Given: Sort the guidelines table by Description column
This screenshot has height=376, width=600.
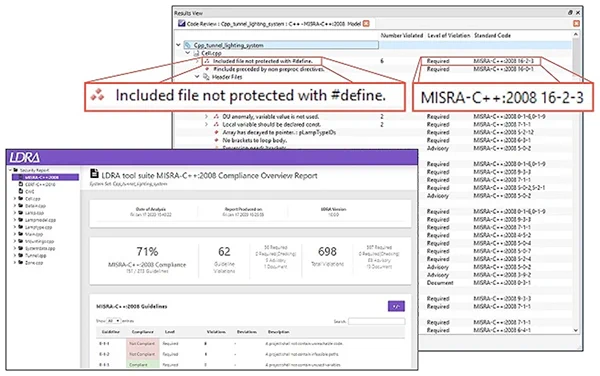Looking at the screenshot, I should coord(279,332).
